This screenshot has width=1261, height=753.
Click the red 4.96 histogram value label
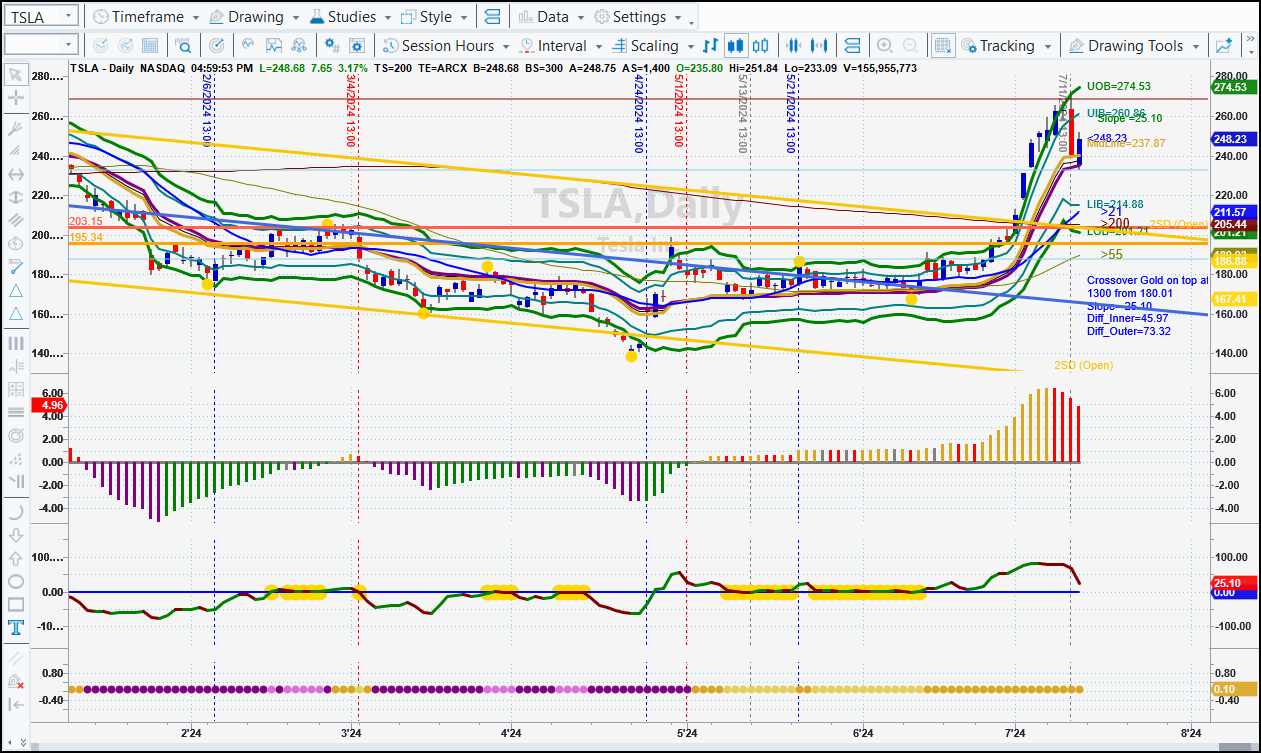click(49, 405)
